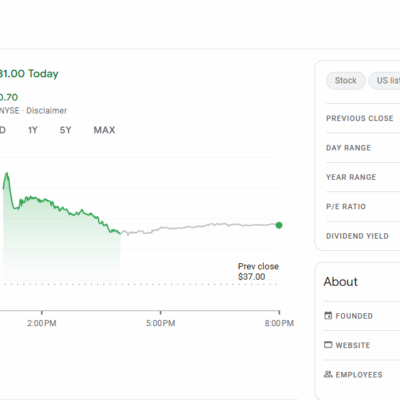Click the Dividend Yield row

[x=363, y=236]
